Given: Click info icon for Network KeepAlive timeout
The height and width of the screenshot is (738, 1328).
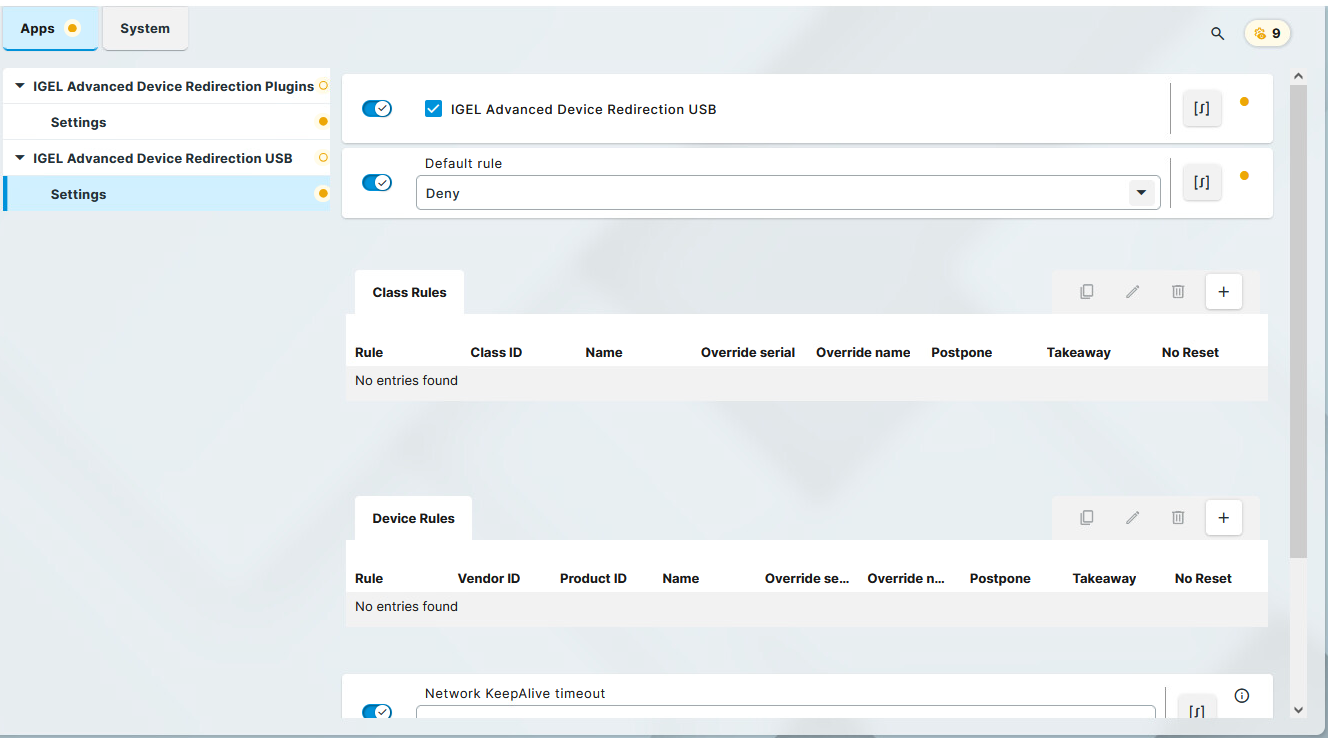Looking at the screenshot, I should coord(1242,696).
